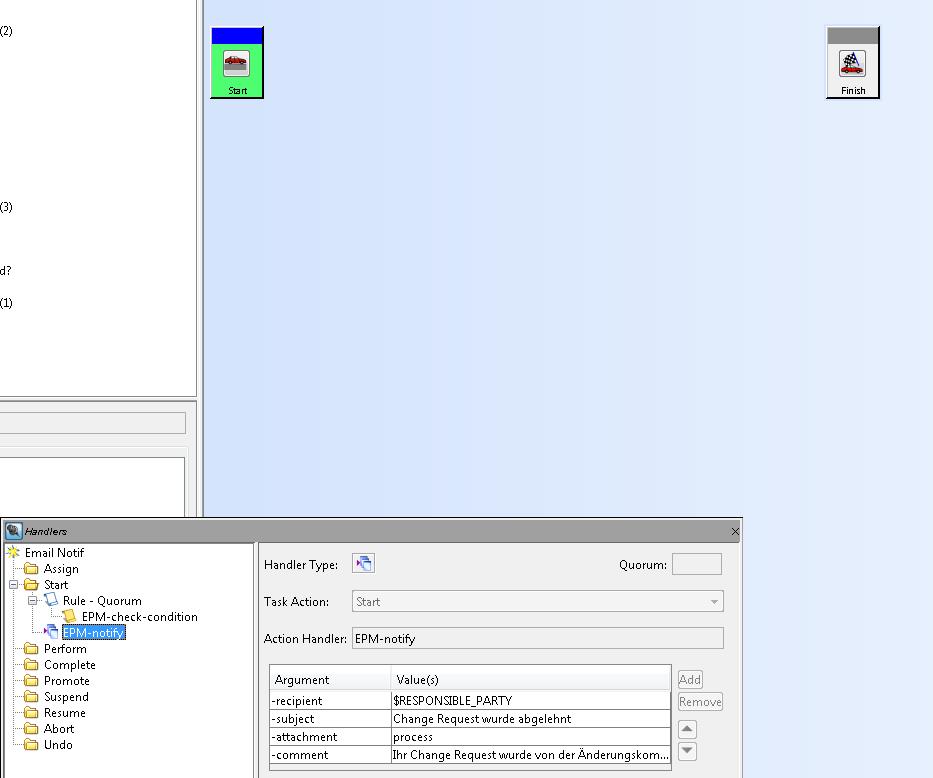
Task: Click the Rule - Quorum rule icon
Action: (x=51, y=600)
